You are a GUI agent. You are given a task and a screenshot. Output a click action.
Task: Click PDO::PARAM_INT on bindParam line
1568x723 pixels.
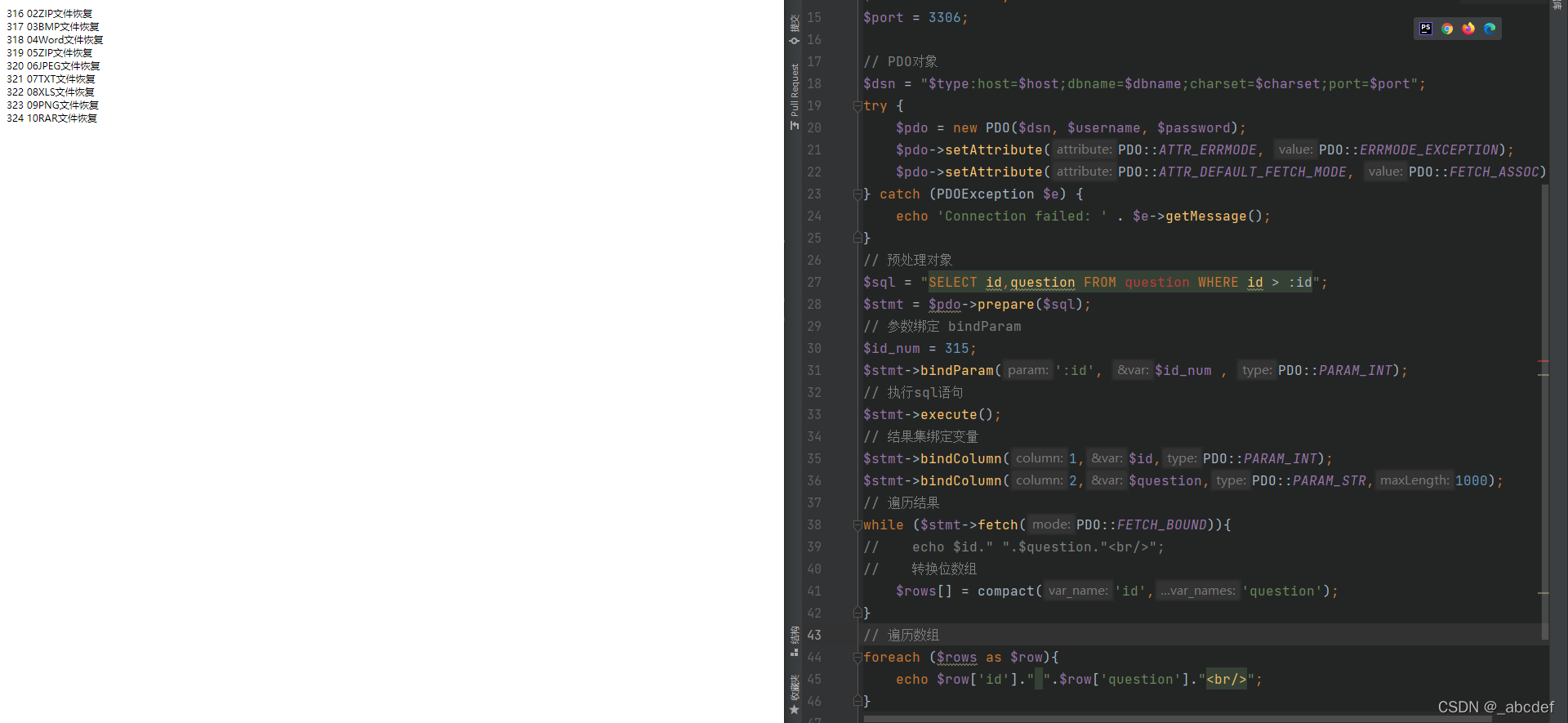pyautogui.click(x=1335, y=371)
